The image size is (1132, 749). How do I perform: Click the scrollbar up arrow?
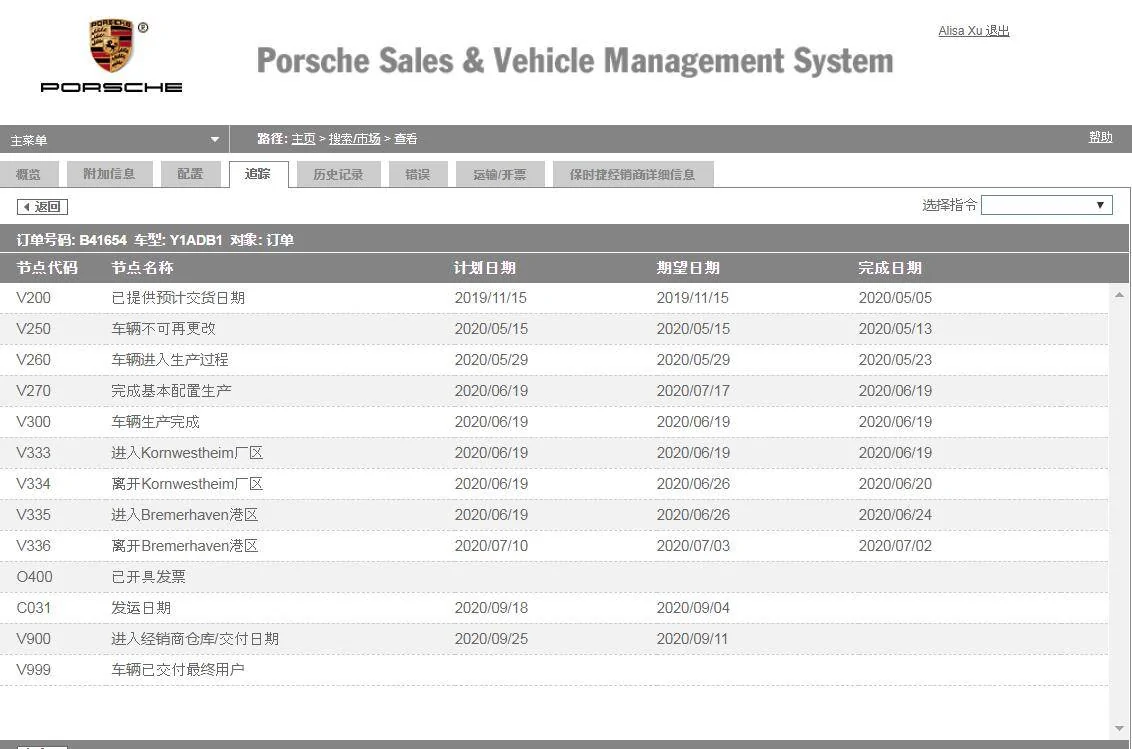click(x=1119, y=295)
